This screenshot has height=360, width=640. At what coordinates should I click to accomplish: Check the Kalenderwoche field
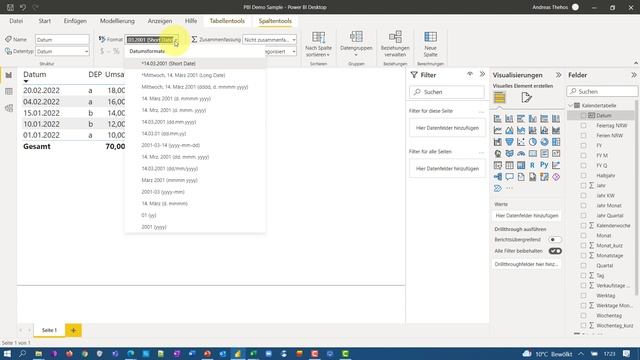click(583, 226)
